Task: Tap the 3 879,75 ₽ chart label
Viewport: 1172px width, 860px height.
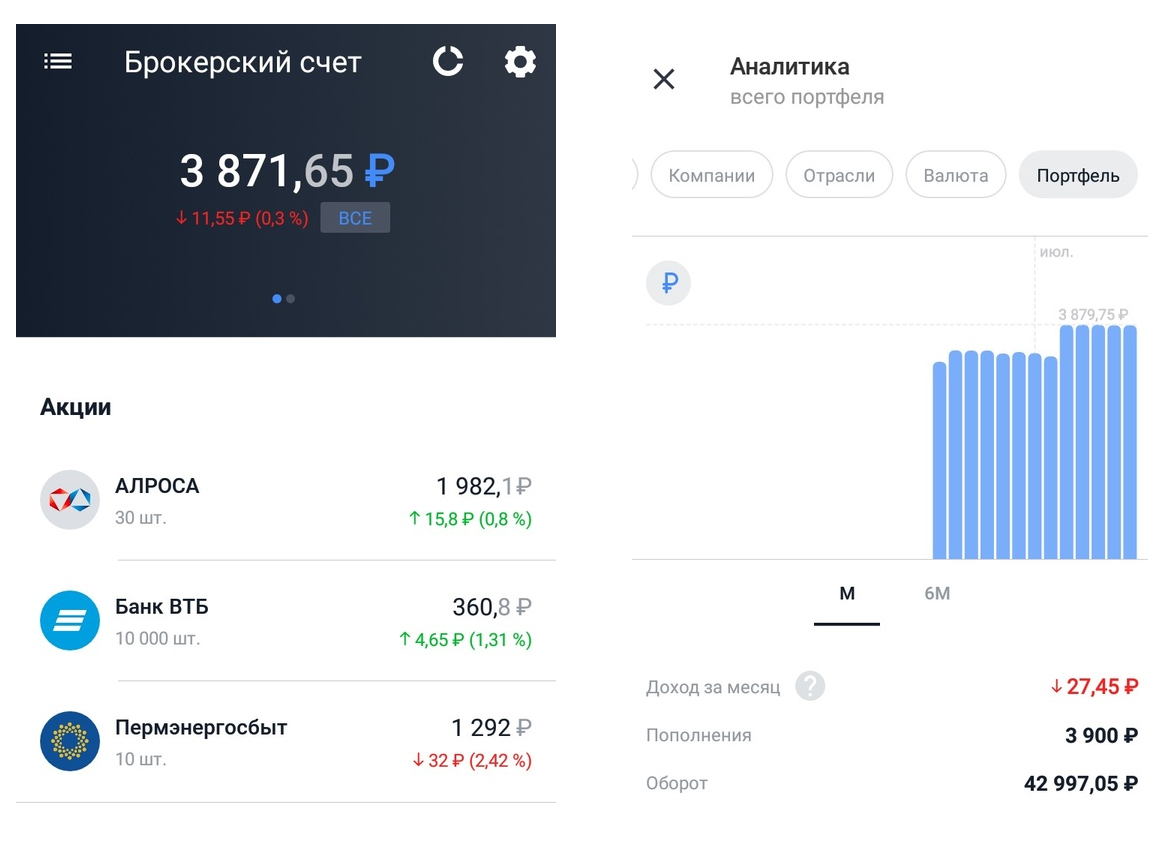Action: [1093, 315]
